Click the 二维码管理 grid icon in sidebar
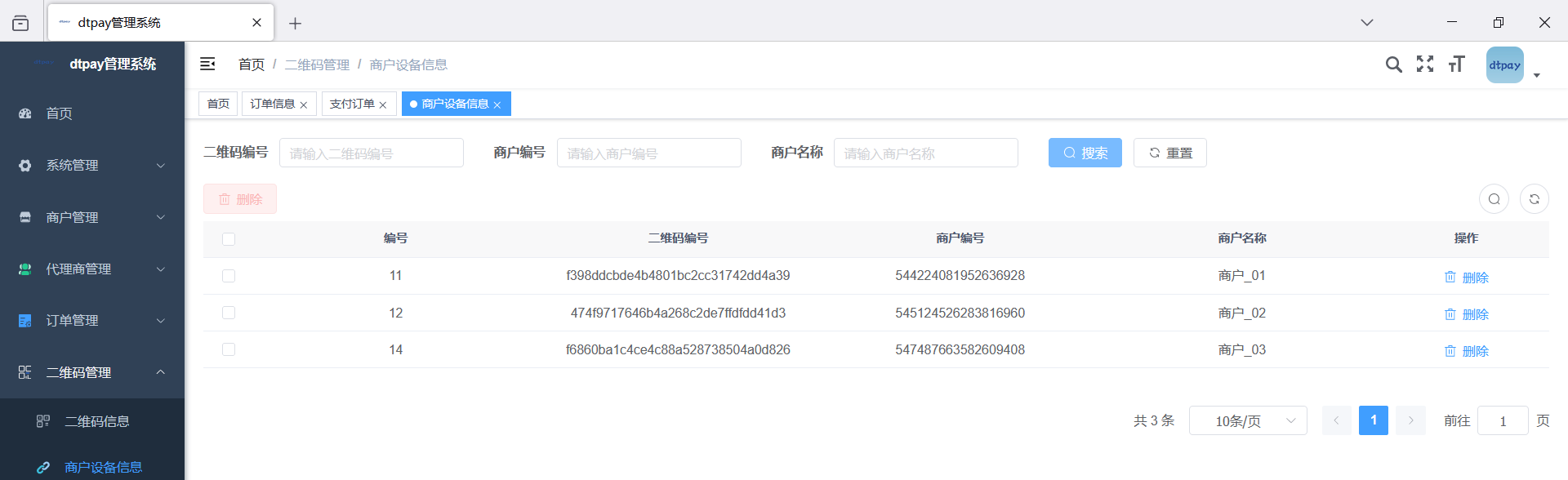 (x=25, y=372)
